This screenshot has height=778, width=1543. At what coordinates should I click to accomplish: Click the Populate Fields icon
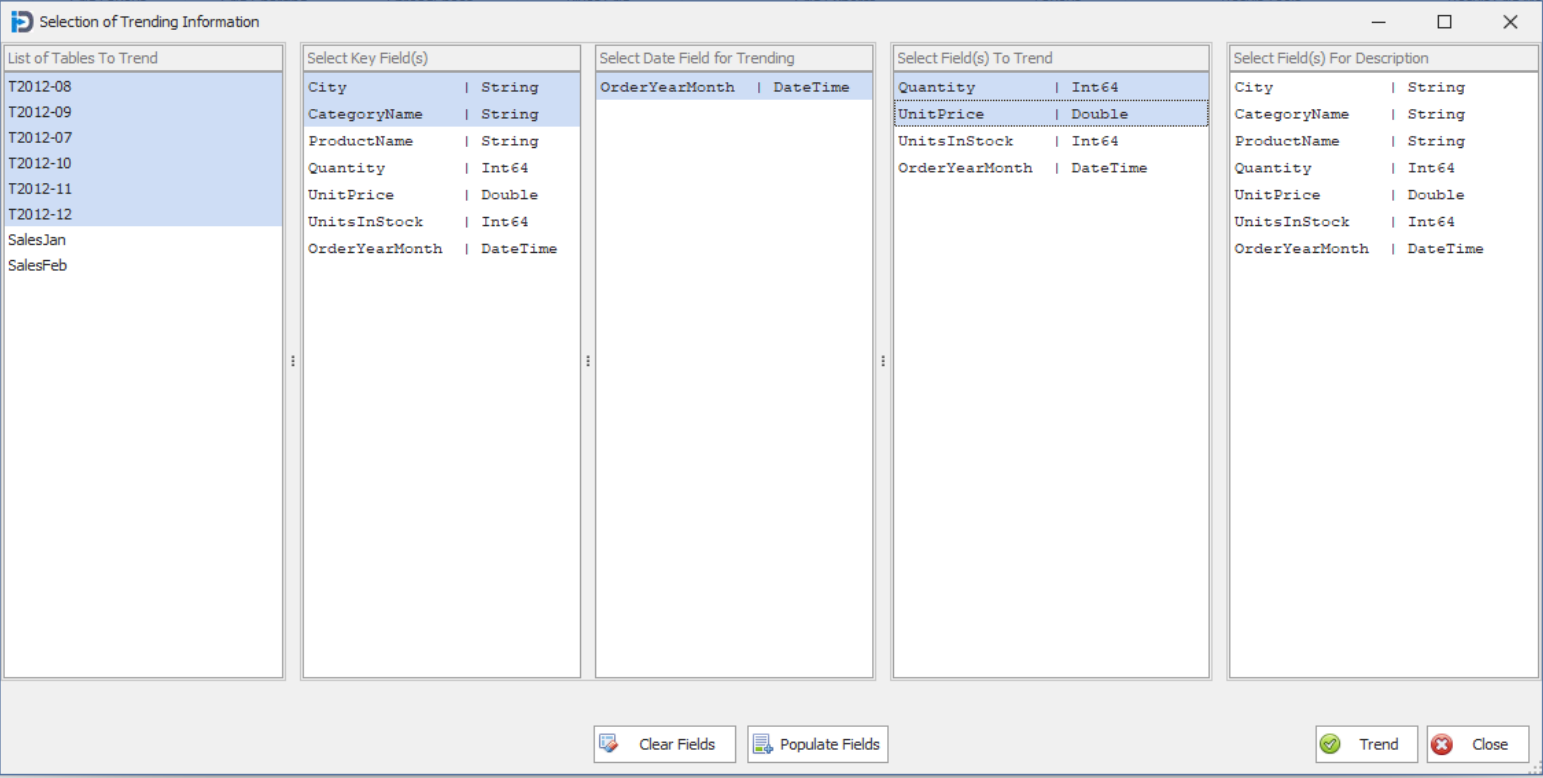point(762,744)
